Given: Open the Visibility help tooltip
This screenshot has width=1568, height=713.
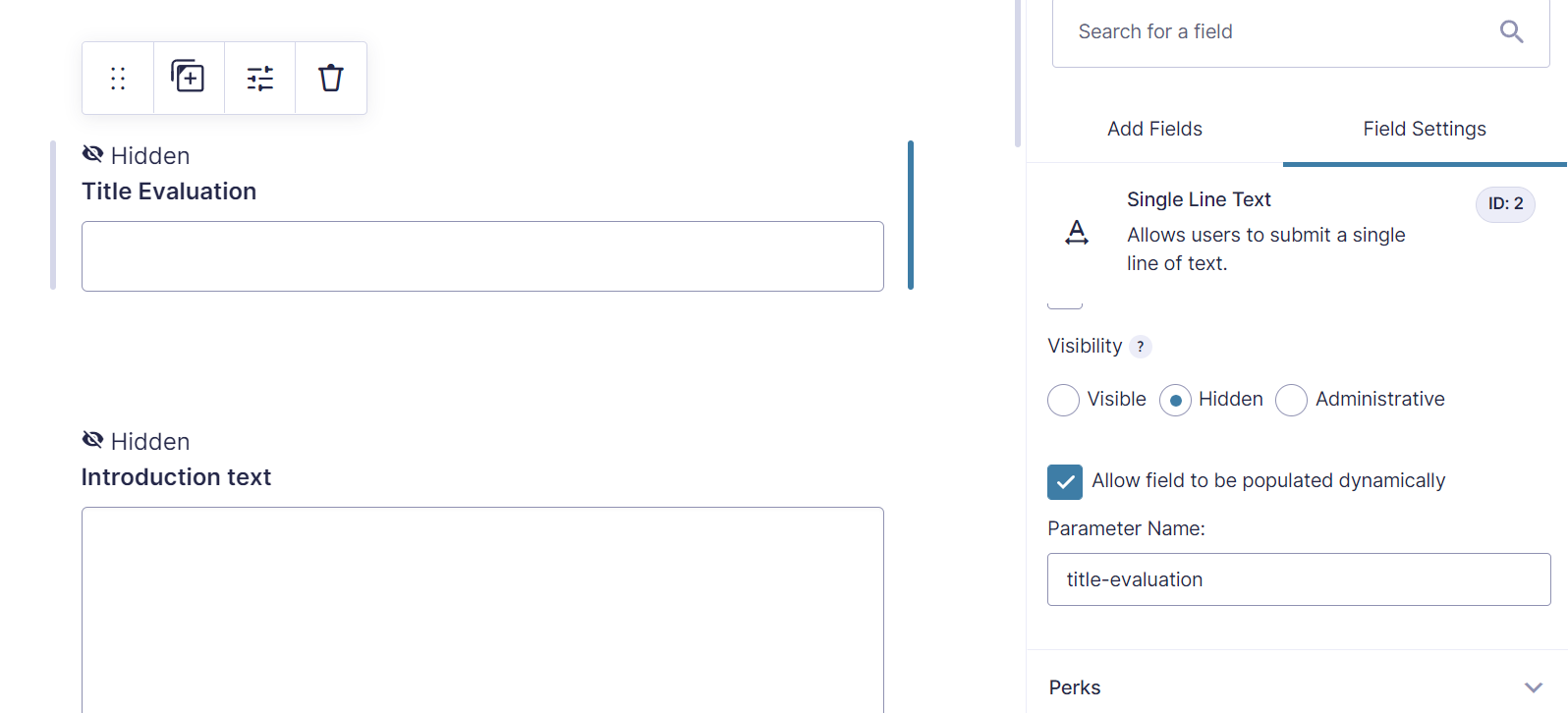Looking at the screenshot, I should tap(1141, 346).
